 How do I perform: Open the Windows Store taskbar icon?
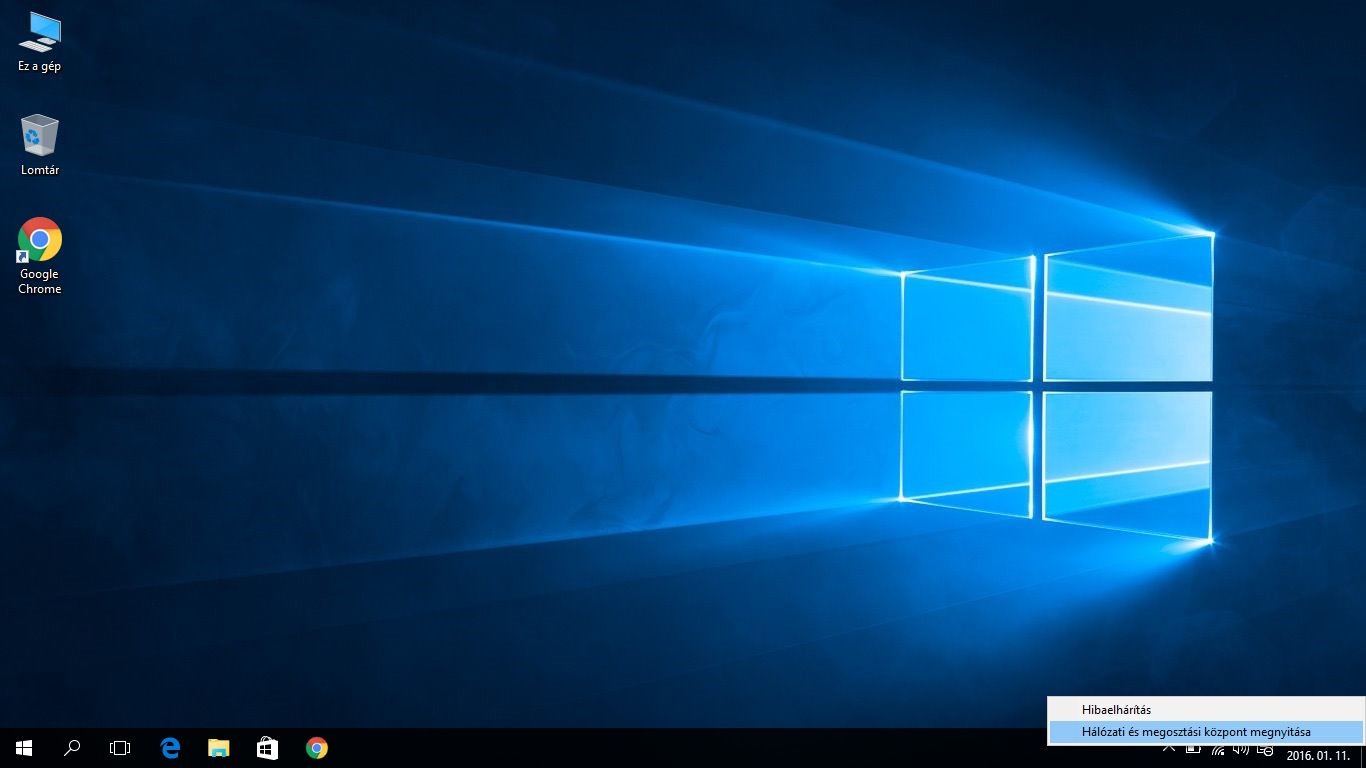pyautogui.click(x=267, y=748)
